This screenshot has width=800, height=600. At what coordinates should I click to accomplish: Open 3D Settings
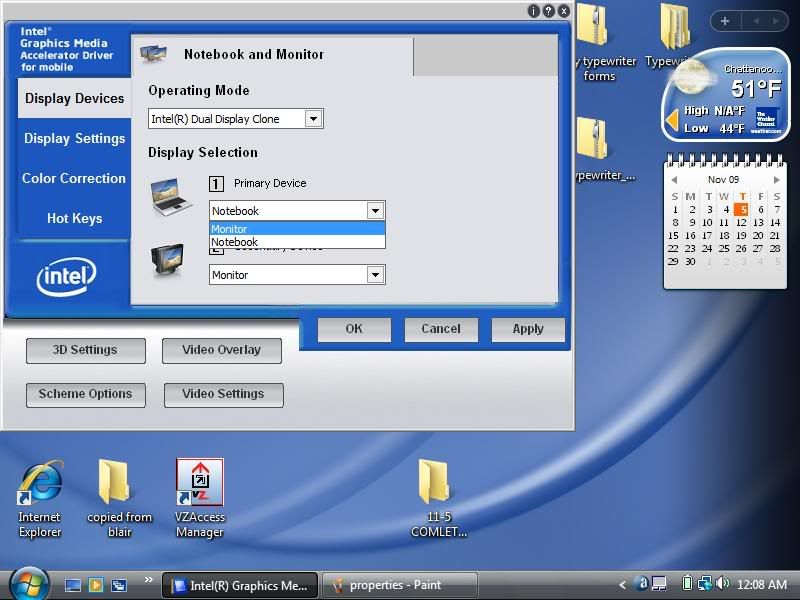click(86, 351)
